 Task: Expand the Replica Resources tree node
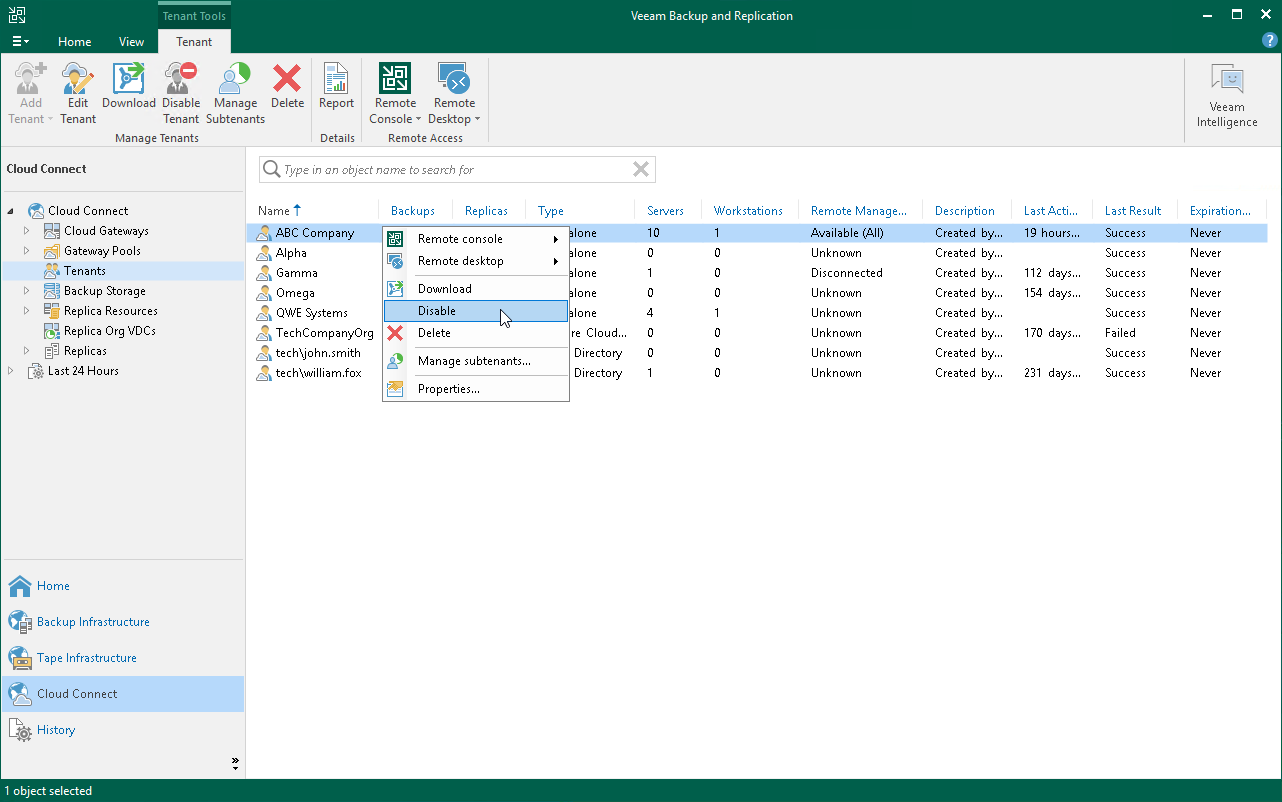coord(28,311)
